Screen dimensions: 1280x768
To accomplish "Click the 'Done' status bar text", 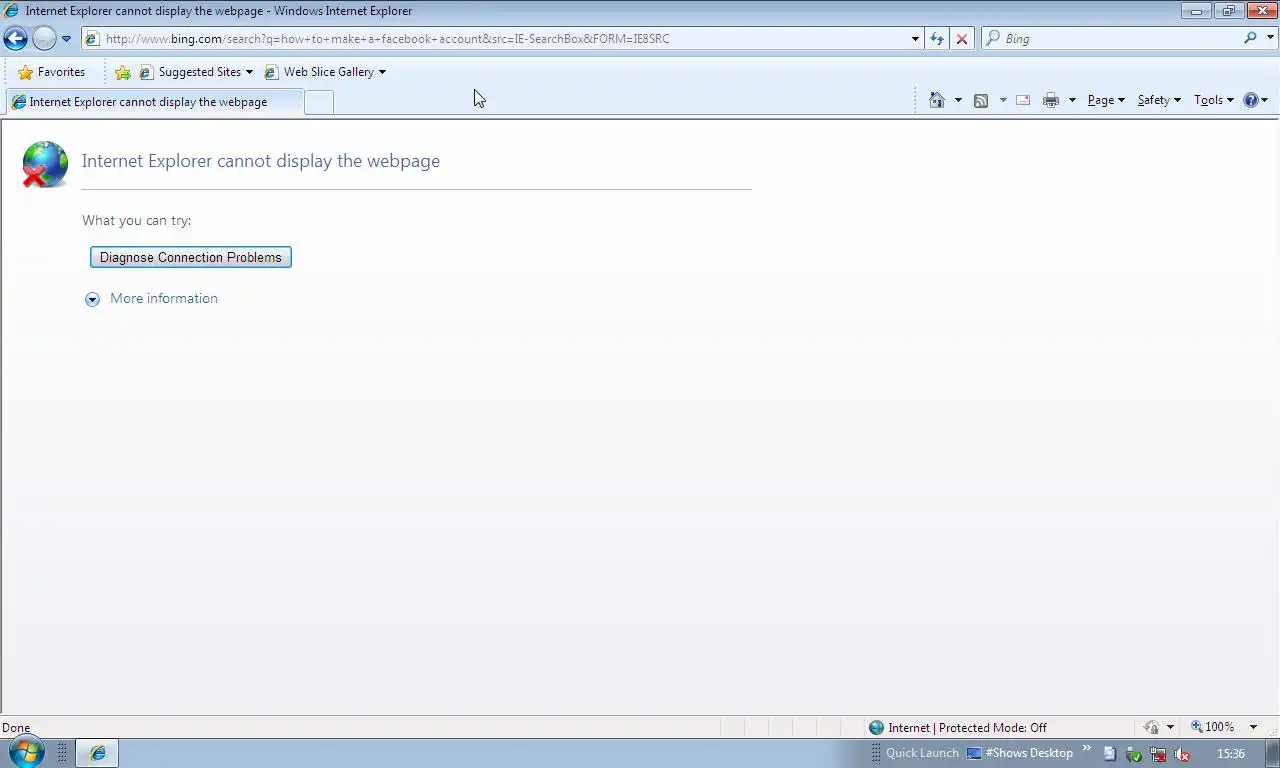I will click(16, 728).
